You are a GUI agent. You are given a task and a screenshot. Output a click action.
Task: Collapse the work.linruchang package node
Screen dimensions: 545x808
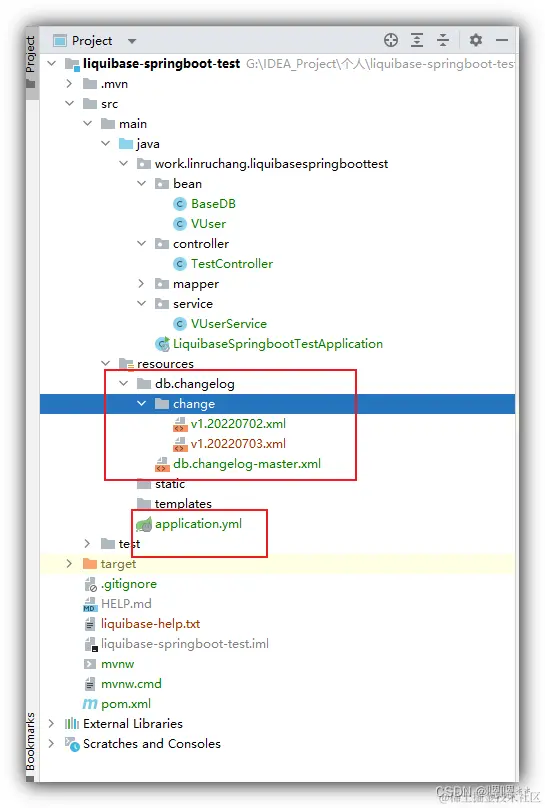pos(124,163)
